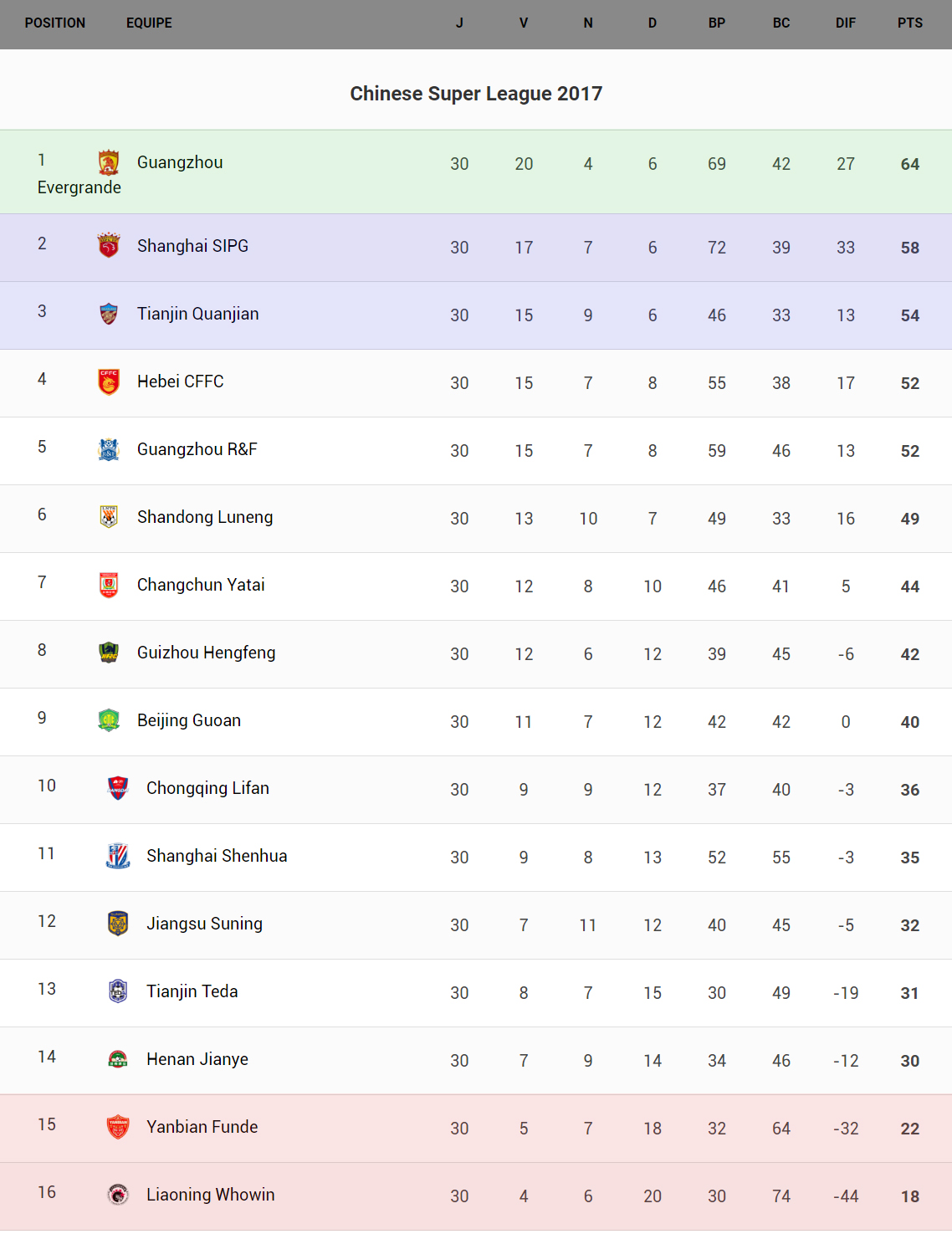952x1234 pixels.
Task: Click the Chinese Super League 2017 title
Action: [x=476, y=94]
